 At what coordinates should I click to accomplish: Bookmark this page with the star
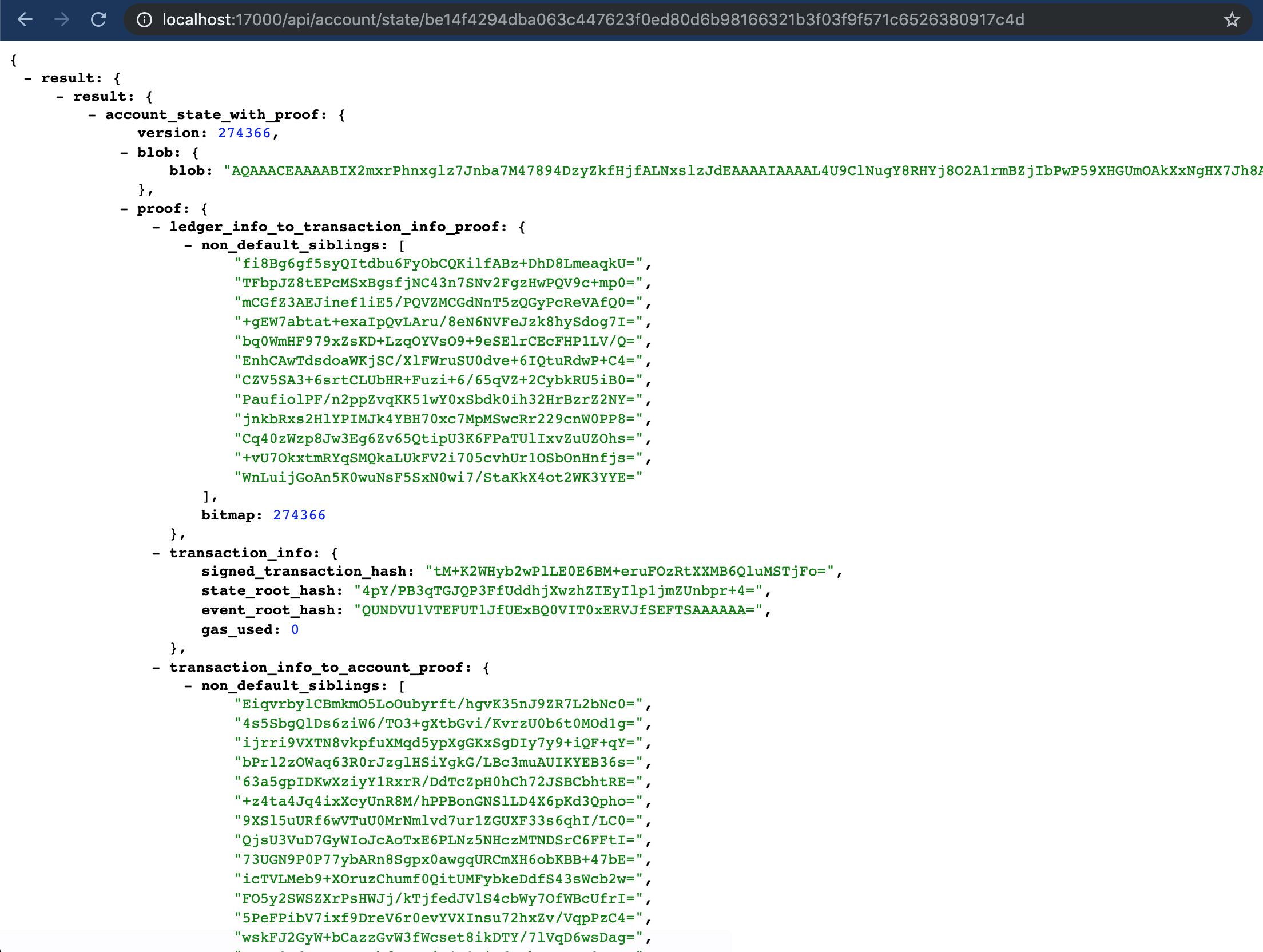pyautogui.click(x=1232, y=20)
